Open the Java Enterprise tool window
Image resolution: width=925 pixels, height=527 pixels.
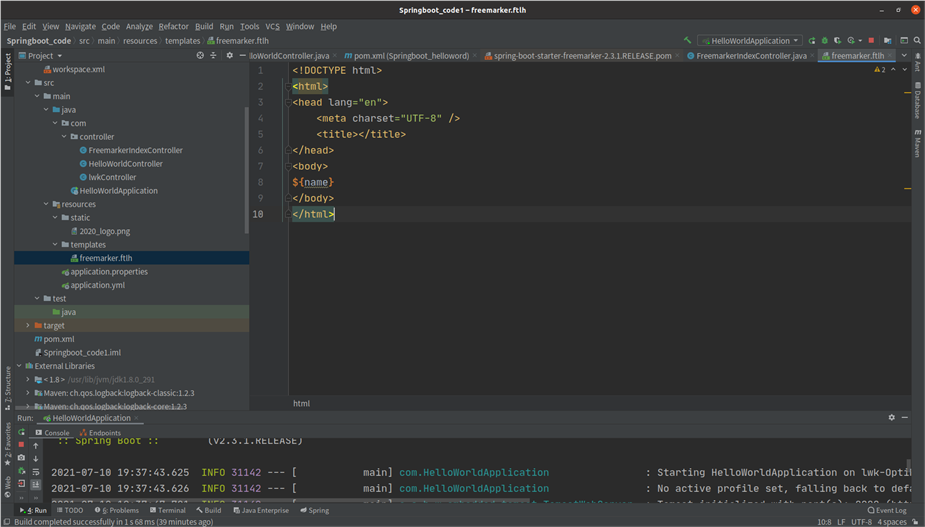tap(261, 510)
